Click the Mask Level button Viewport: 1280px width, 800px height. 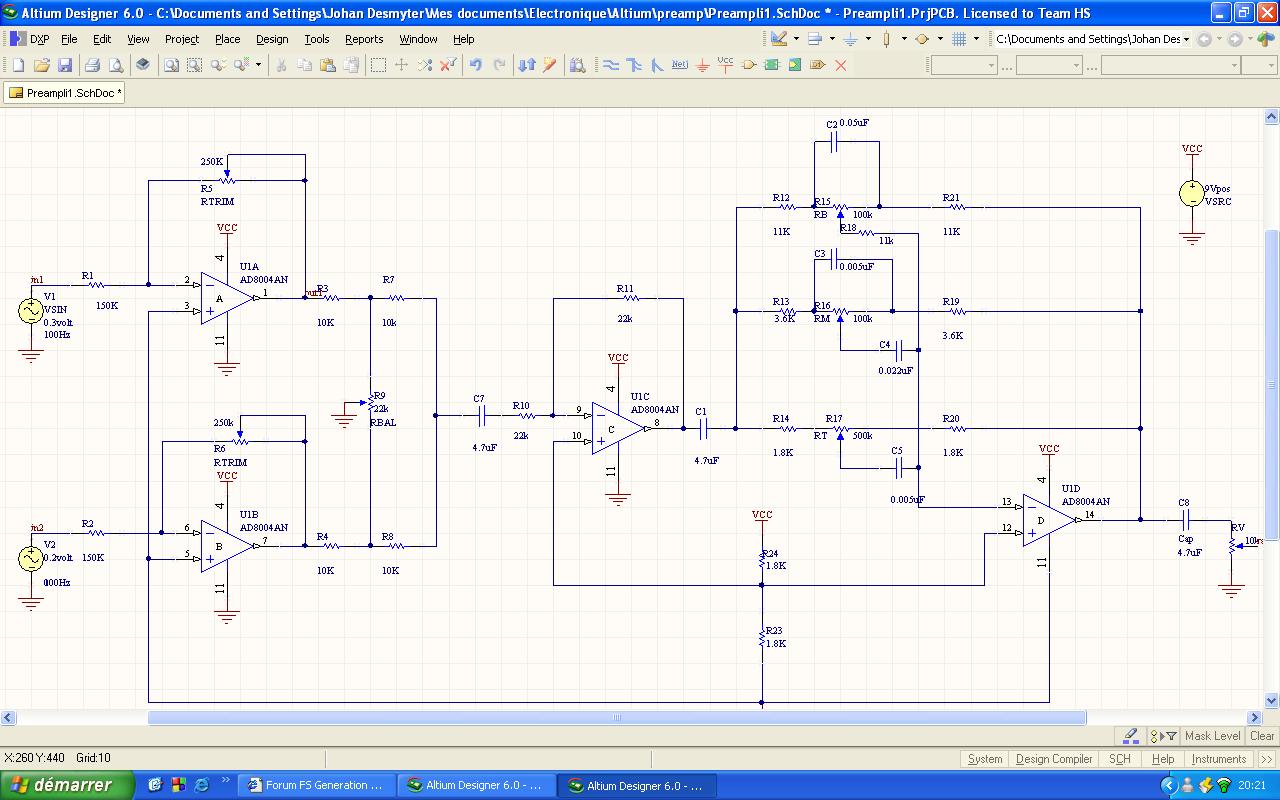pos(1212,736)
